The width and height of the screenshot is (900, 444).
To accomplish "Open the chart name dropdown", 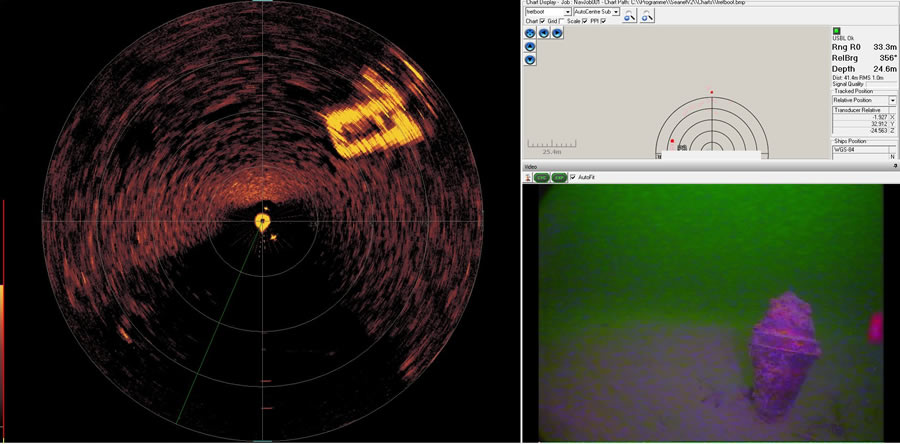I will click(565, 12).
